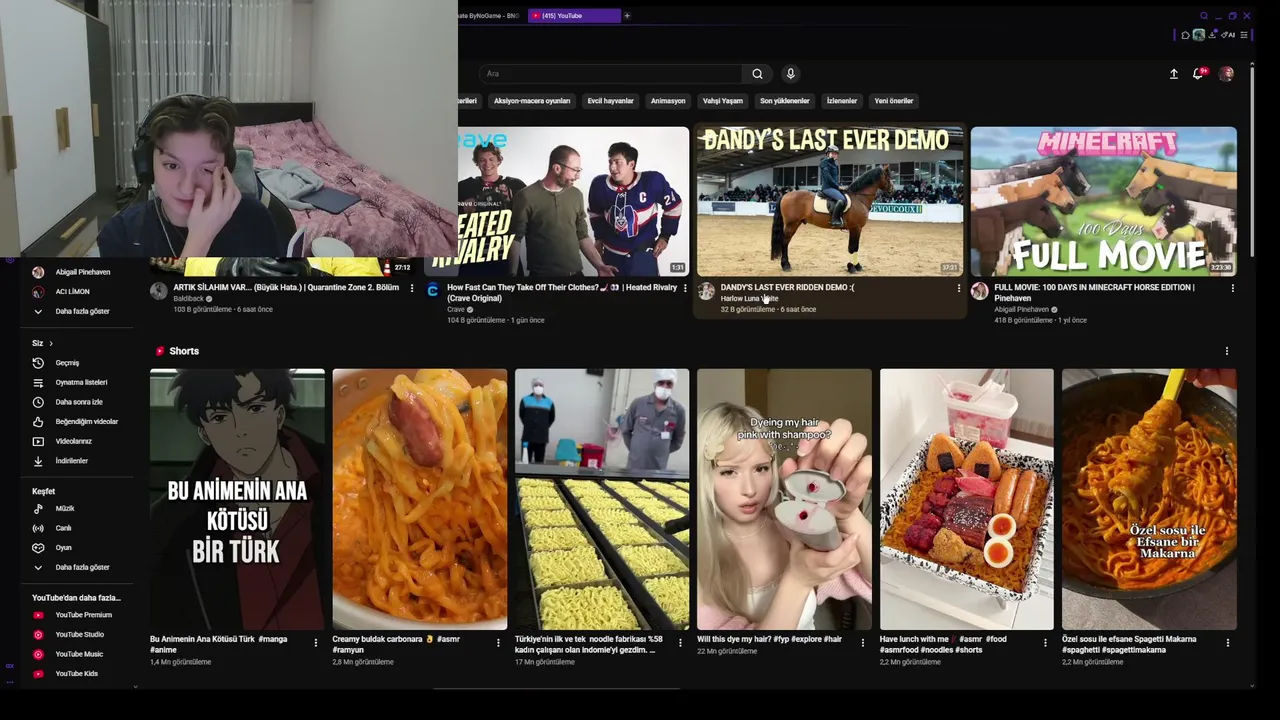Open the Baldiback channel avatar
The height and width of the screenshot is (720, 1280).
[x=158, y=291]
